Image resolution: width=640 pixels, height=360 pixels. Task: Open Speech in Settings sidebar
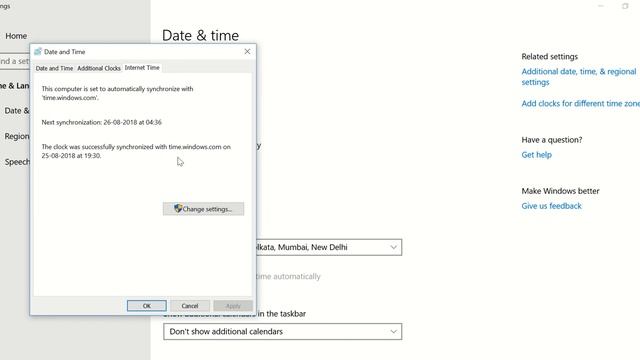coord(17,162)
